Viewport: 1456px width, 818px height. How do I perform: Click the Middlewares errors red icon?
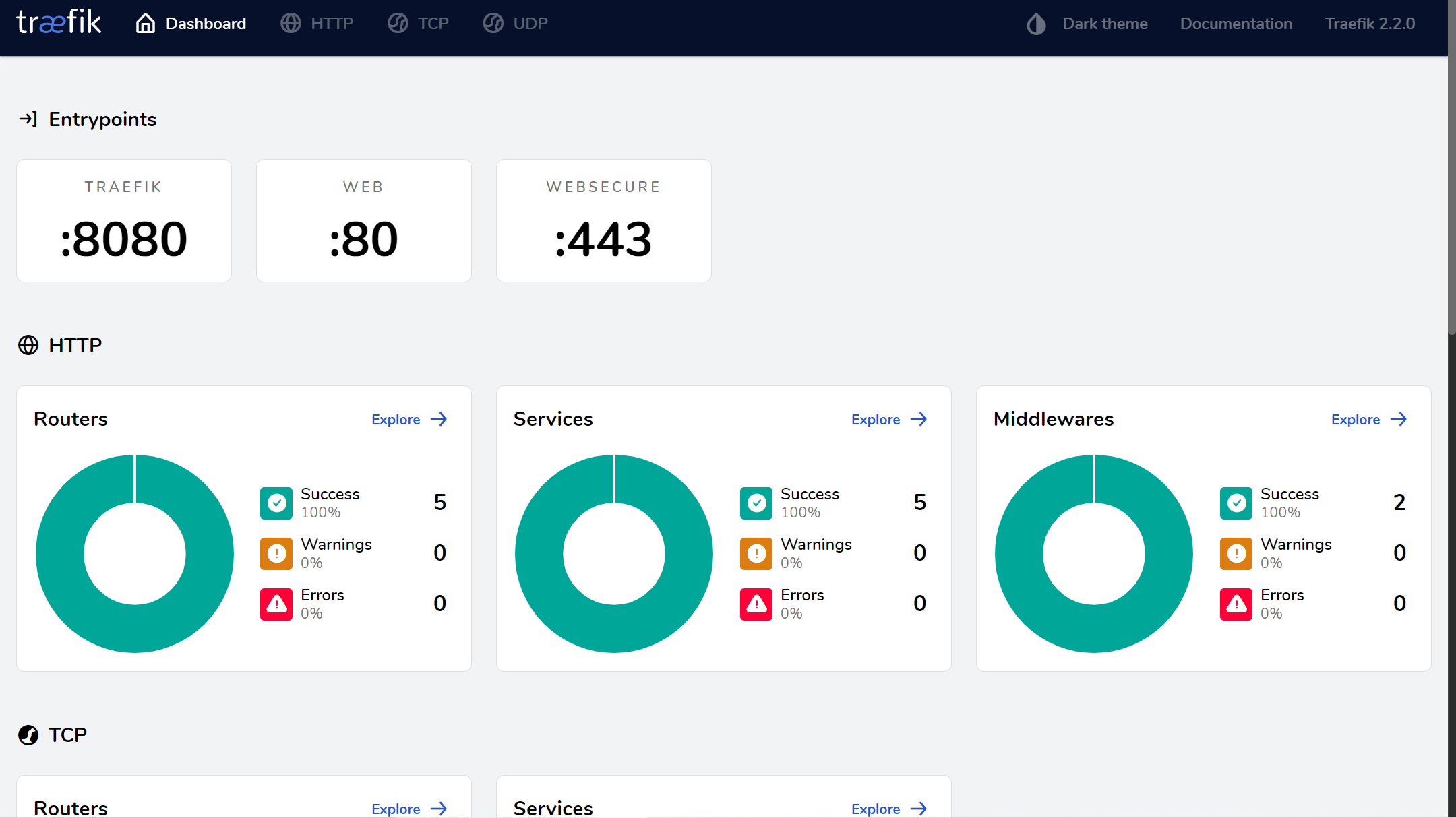(1236, 604)
